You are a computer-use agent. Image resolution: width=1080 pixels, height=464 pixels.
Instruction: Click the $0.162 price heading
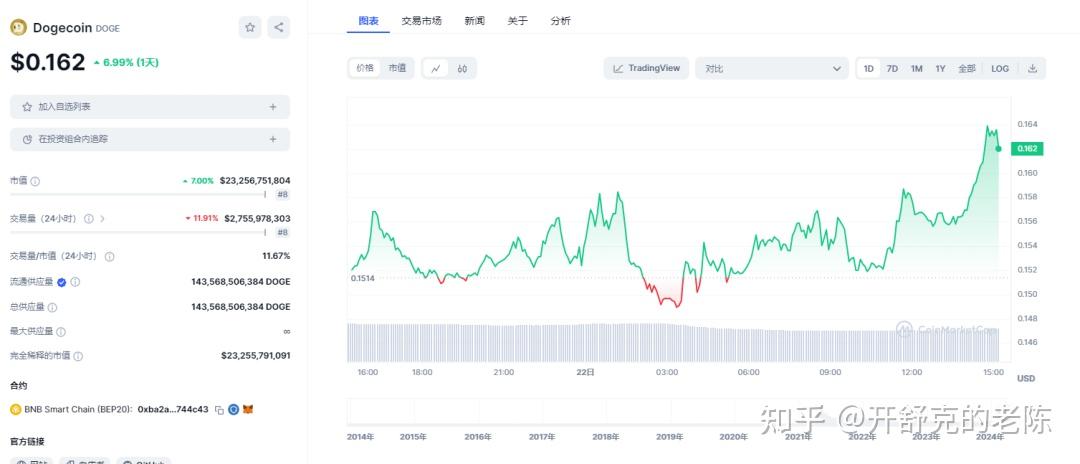[x=48, y=62]
